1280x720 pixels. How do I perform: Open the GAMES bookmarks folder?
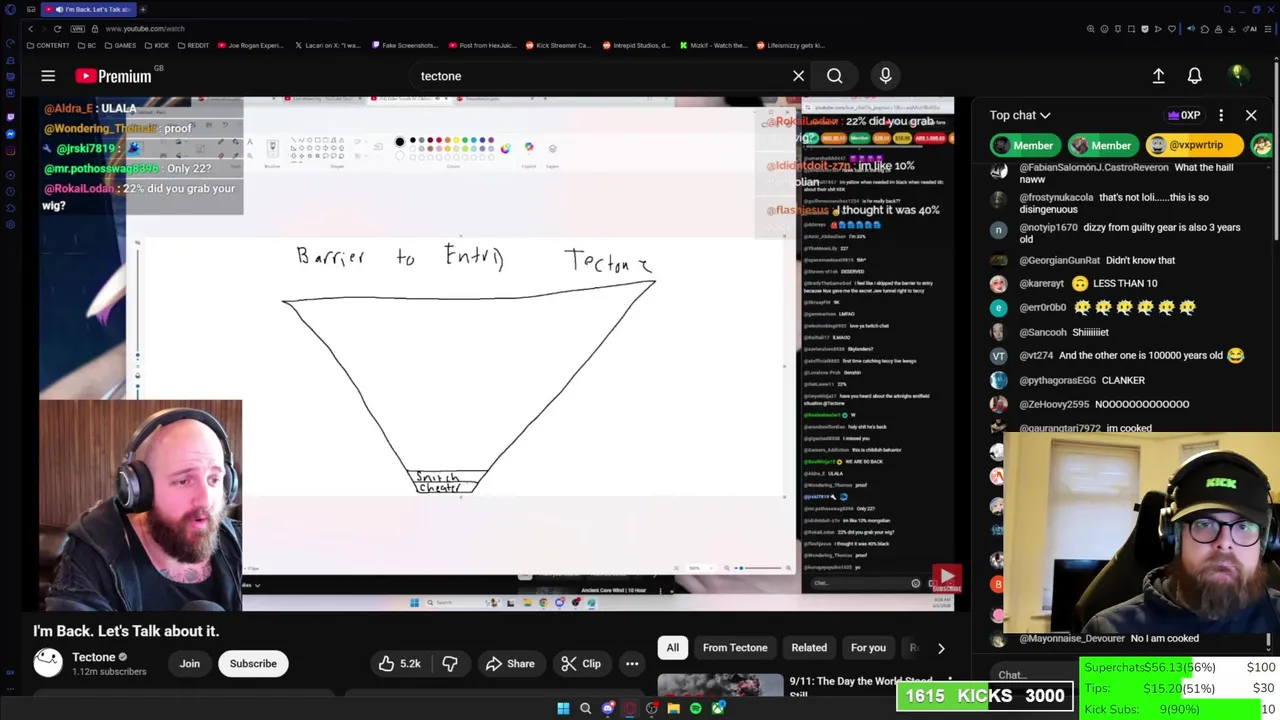[120, 45]
